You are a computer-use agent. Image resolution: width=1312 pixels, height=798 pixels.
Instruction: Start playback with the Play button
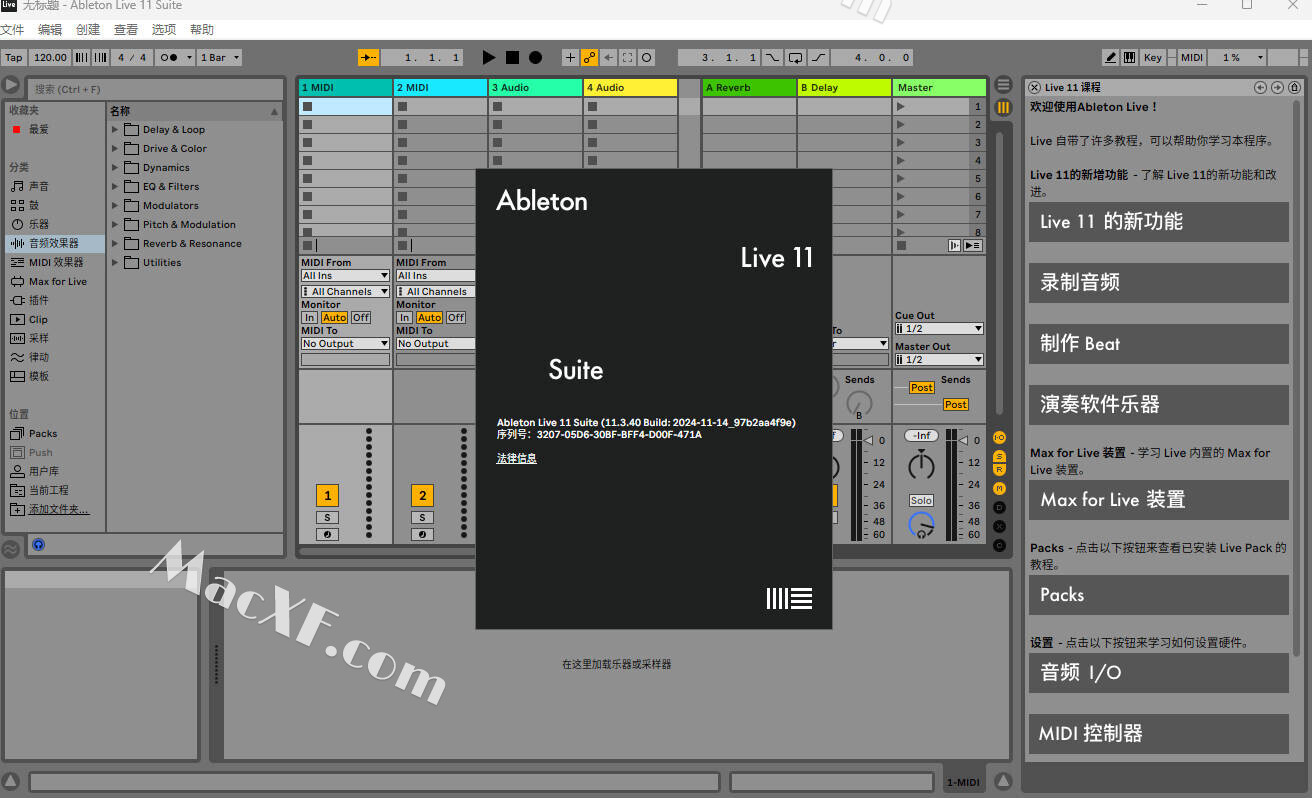[x=489, y=58]
